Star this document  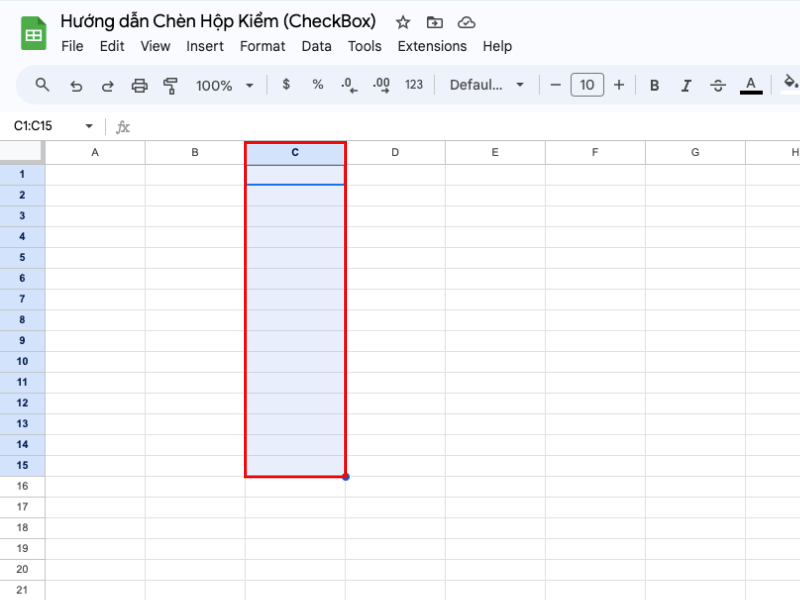[403, 22]
